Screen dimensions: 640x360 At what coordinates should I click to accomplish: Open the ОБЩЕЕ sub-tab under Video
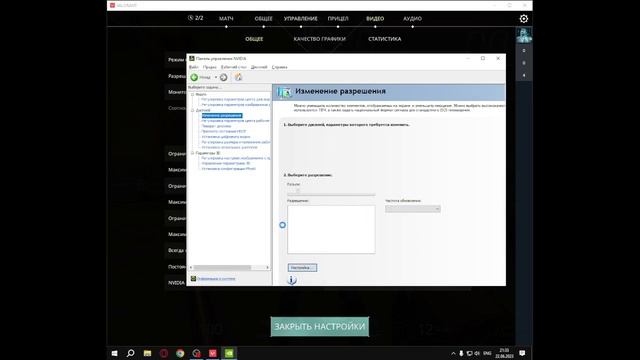pyautogui.click(x=254, y=39)
